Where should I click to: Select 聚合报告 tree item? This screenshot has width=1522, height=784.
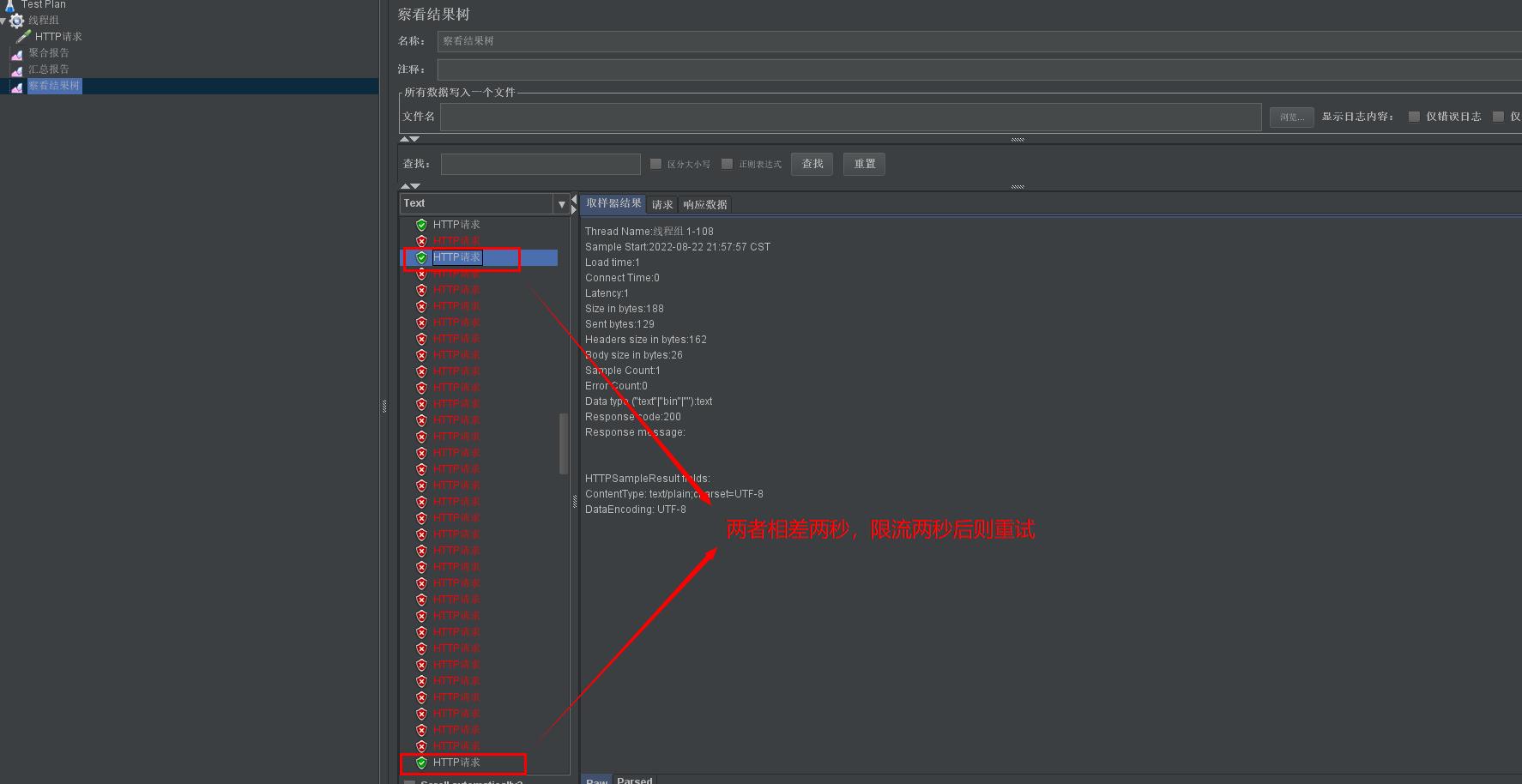49,53
